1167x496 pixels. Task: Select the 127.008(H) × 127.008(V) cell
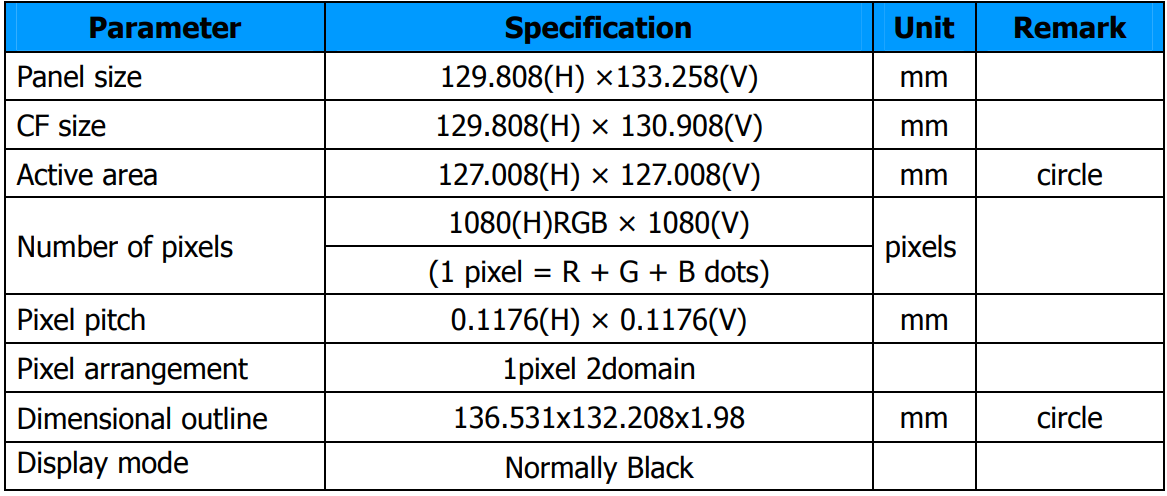point(598,173)
